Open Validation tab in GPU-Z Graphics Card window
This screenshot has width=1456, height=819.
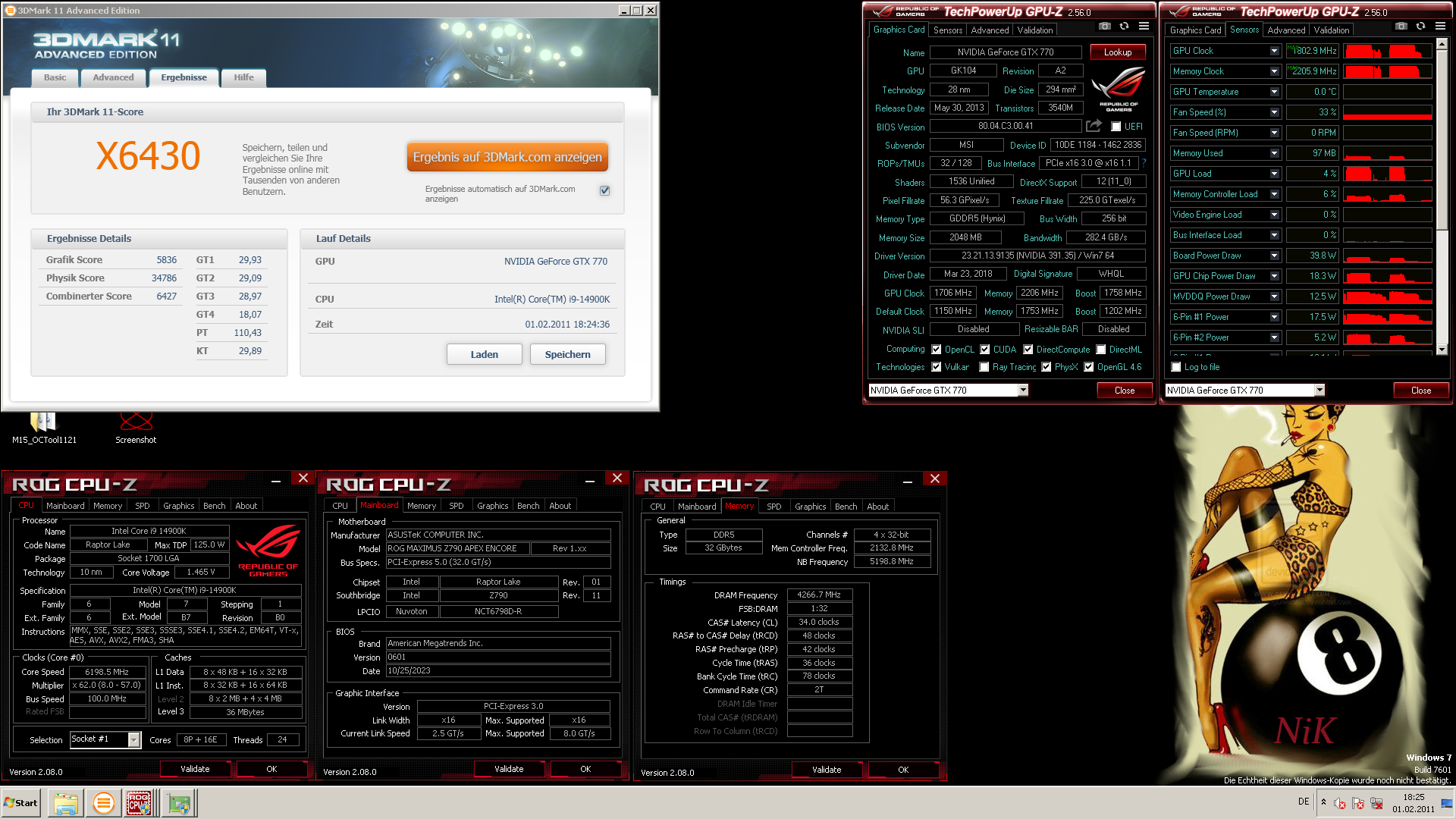(x=1034, y=30)
